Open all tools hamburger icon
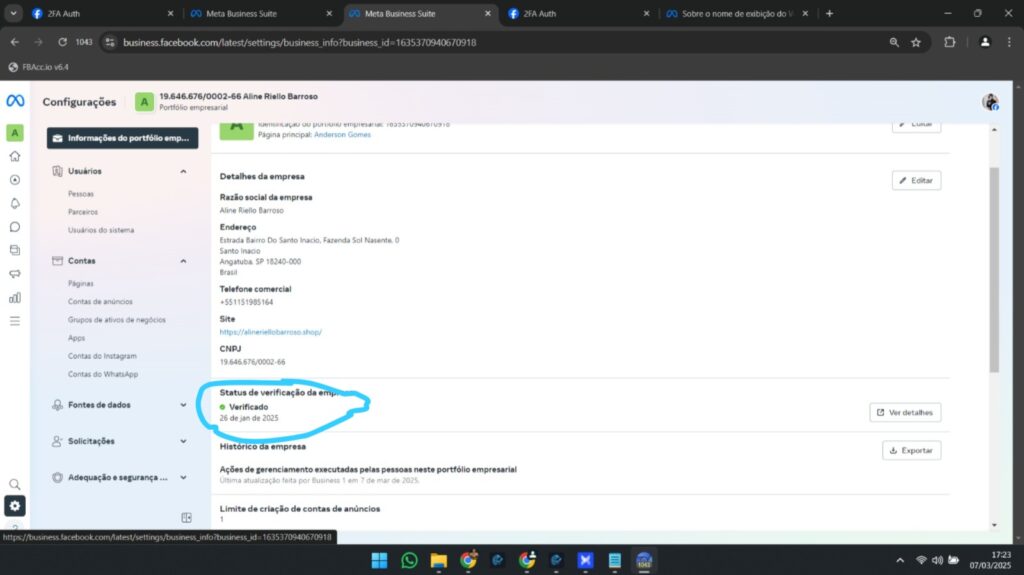This screenshot has width=1024, height=575. click(x=14, y=321)
